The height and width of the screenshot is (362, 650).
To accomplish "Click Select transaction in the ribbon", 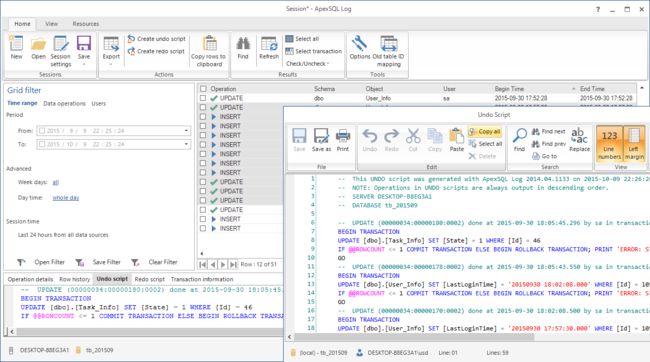I will [x=313, y=51].
